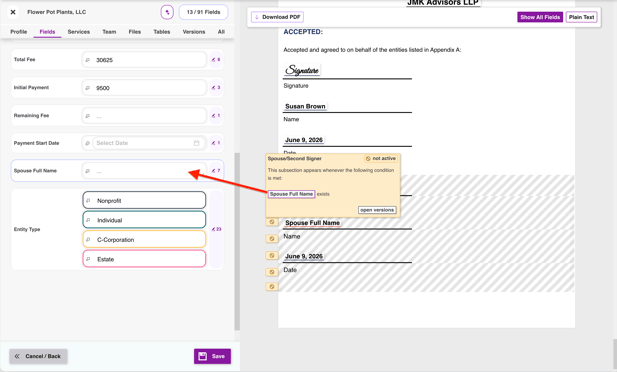Open the Versions tab
The width and height of the screenshot is (617, 372).
(x=194, y=31)
